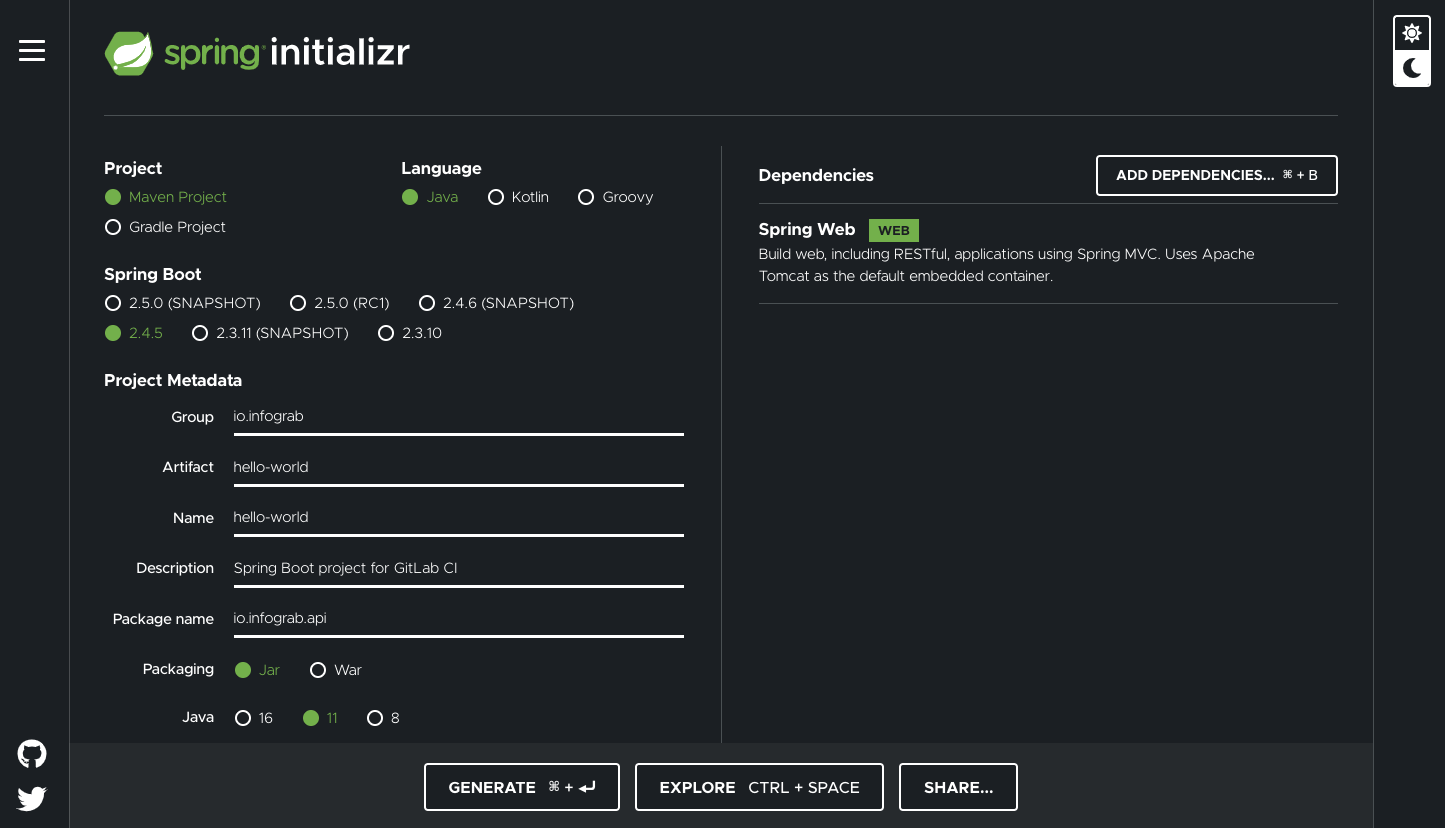
Task: Select Spring Boot 2.5.0 (RC1)
Action: 340,303
